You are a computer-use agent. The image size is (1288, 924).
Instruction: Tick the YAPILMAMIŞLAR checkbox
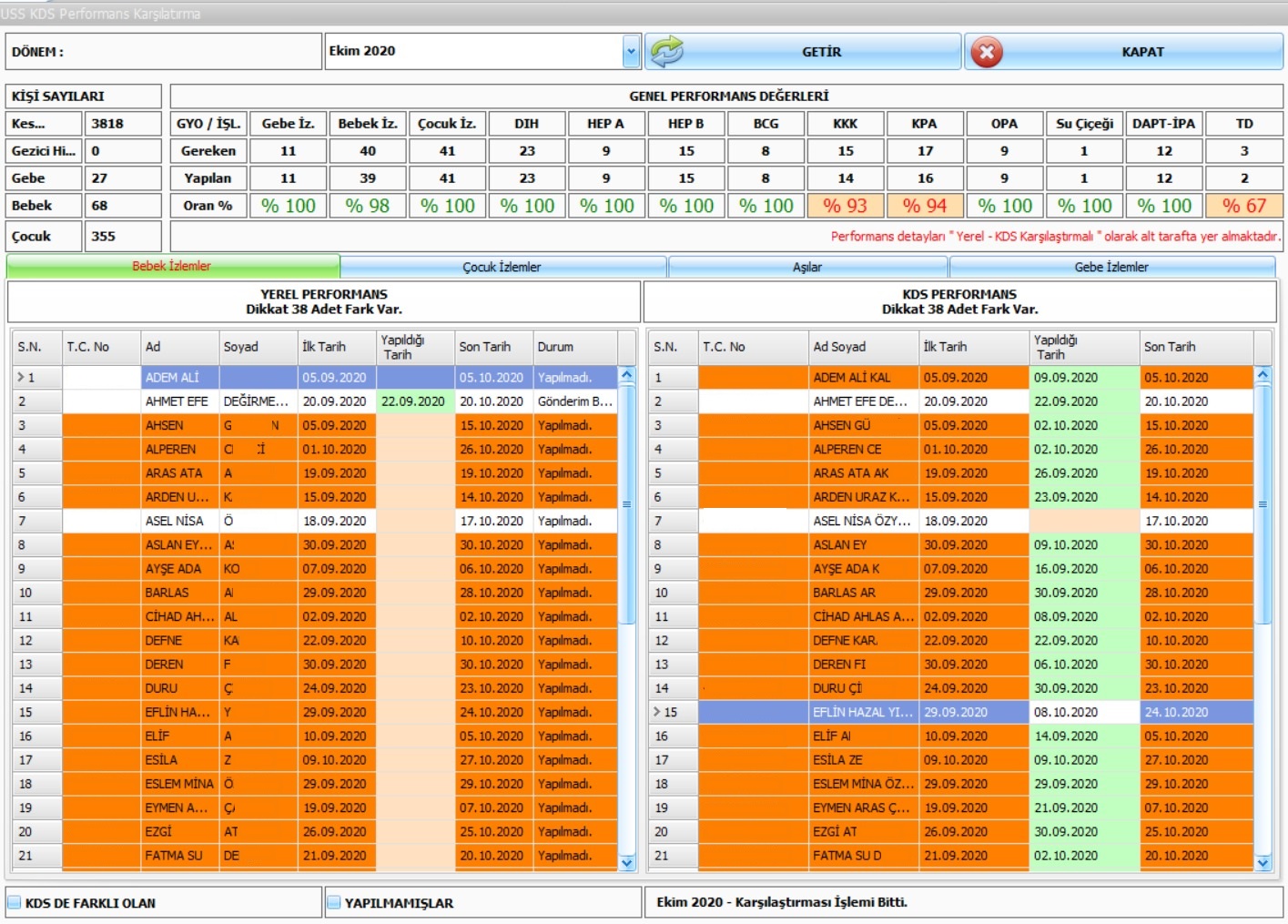pyautogui.click(x=334, y=903)
